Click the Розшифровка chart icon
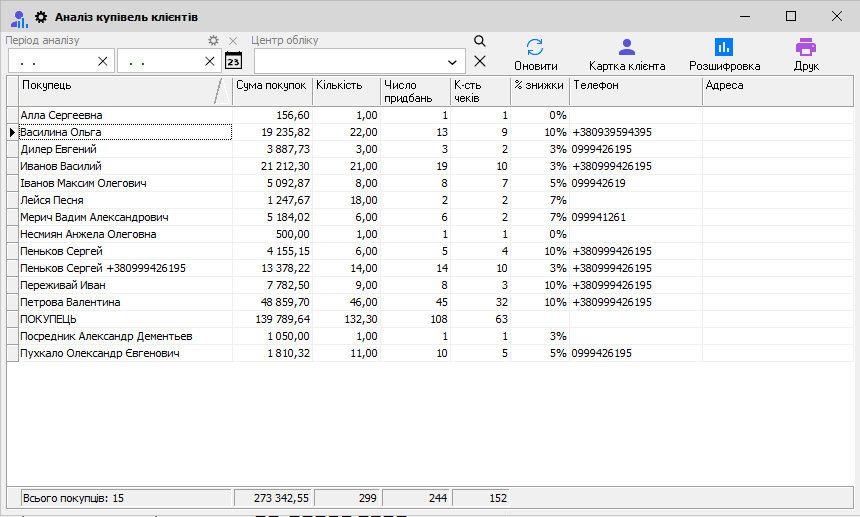Screen dimensions: 860x517 point(724,47)
